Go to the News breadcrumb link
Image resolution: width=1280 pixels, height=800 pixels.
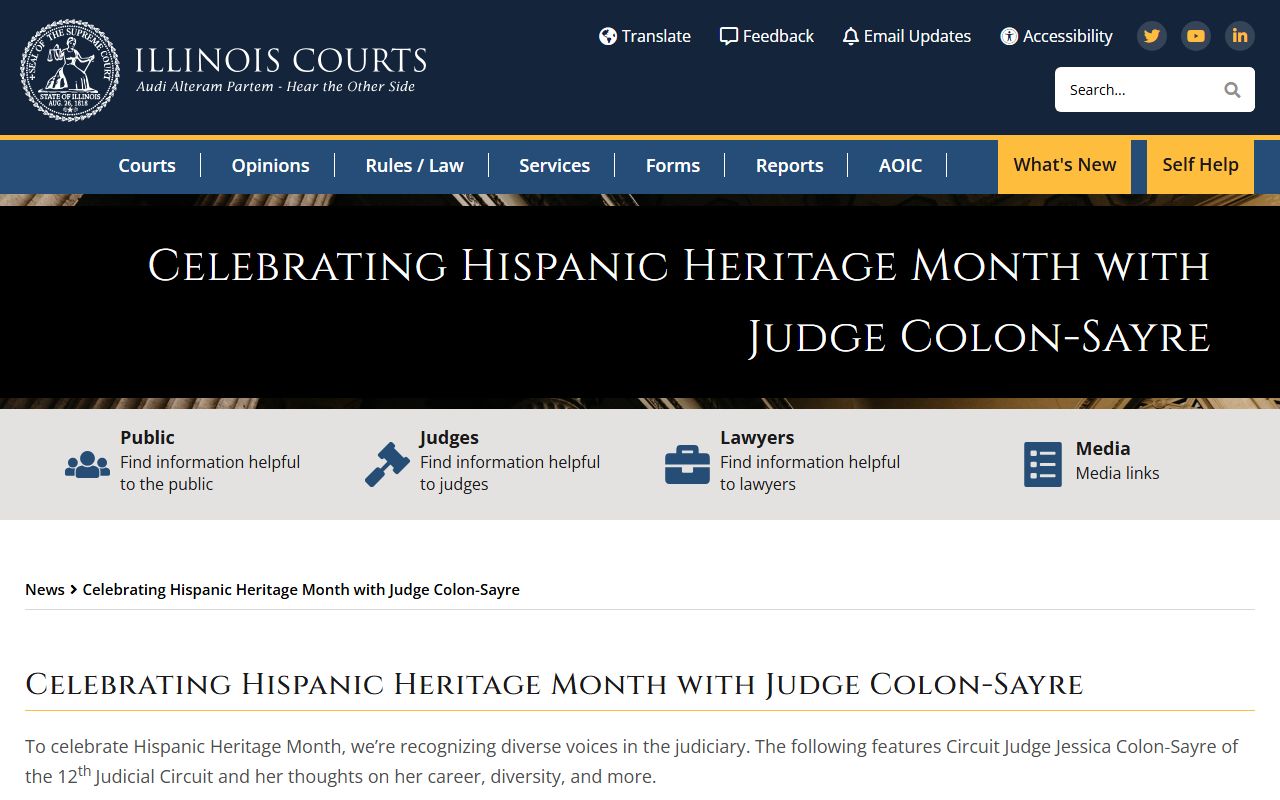[x=45, y=590]
